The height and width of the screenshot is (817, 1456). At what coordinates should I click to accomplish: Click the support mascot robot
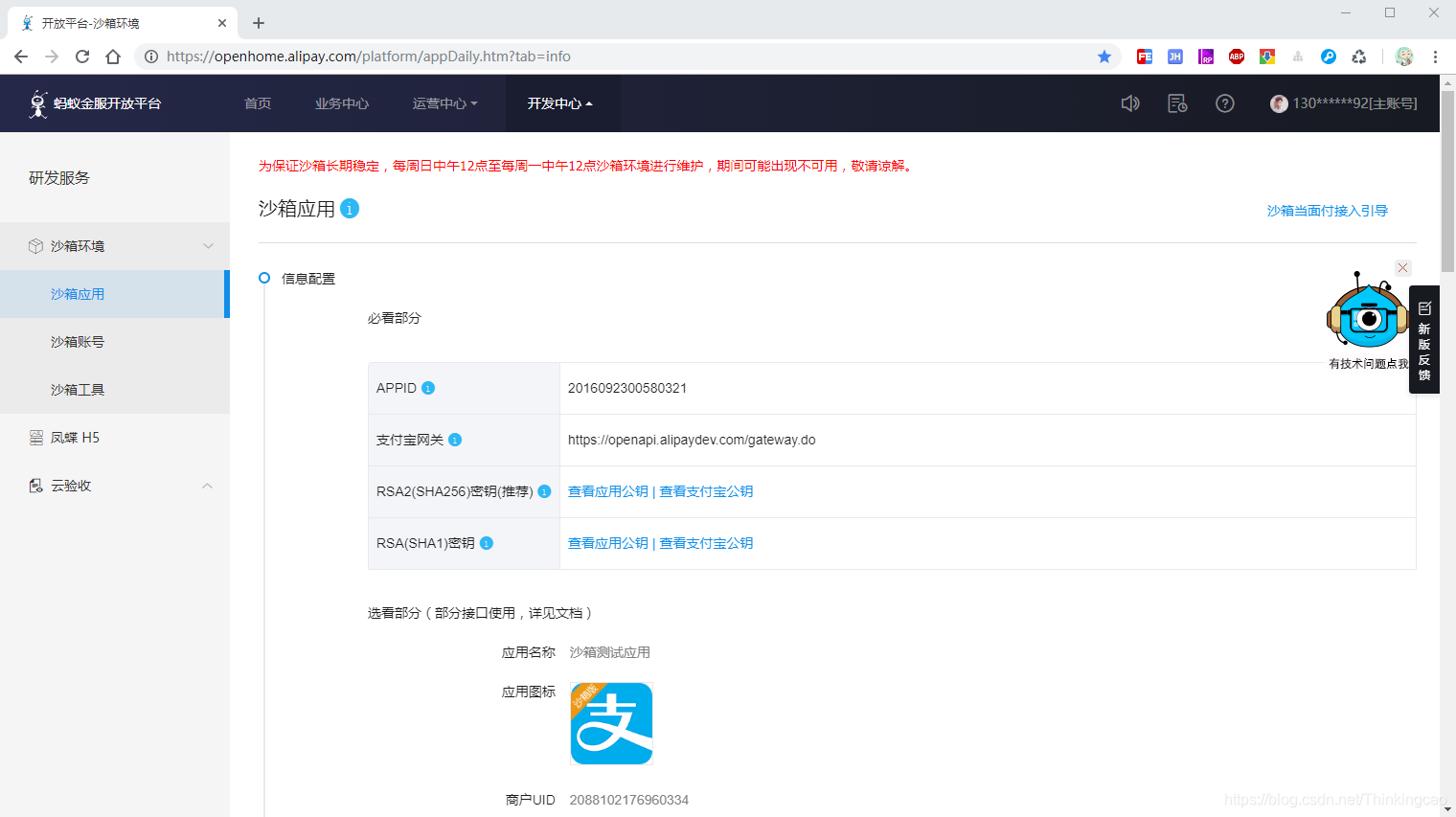(1367, 312)
